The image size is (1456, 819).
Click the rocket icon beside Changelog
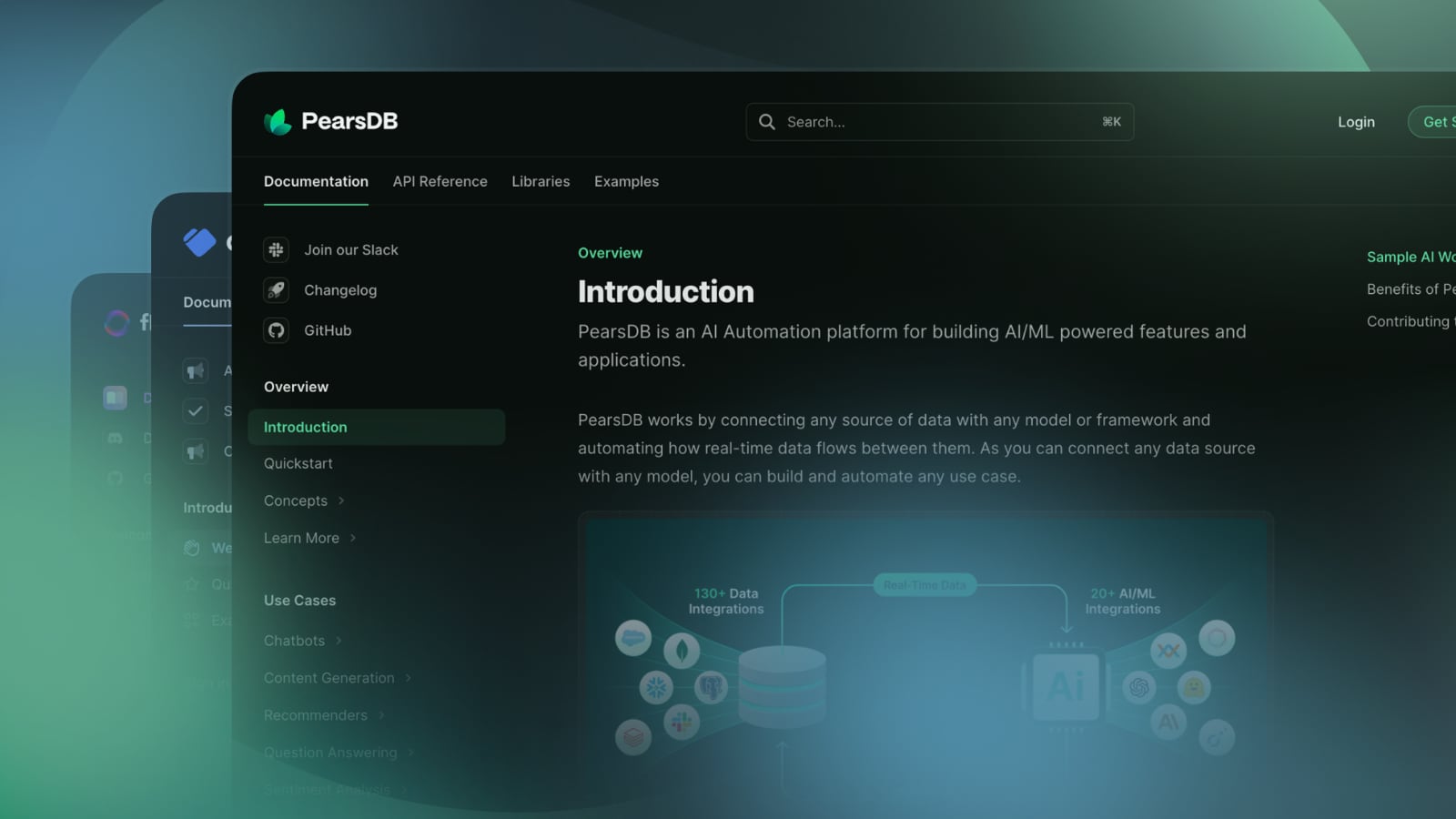(x=276, y=290)
